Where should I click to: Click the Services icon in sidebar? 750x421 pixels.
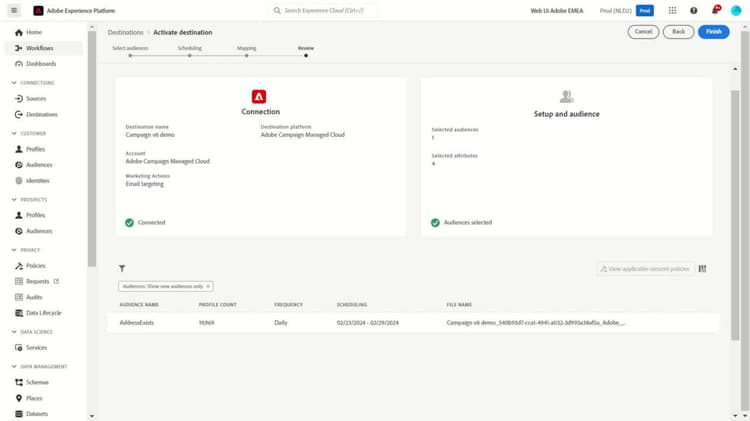(19, 348)
